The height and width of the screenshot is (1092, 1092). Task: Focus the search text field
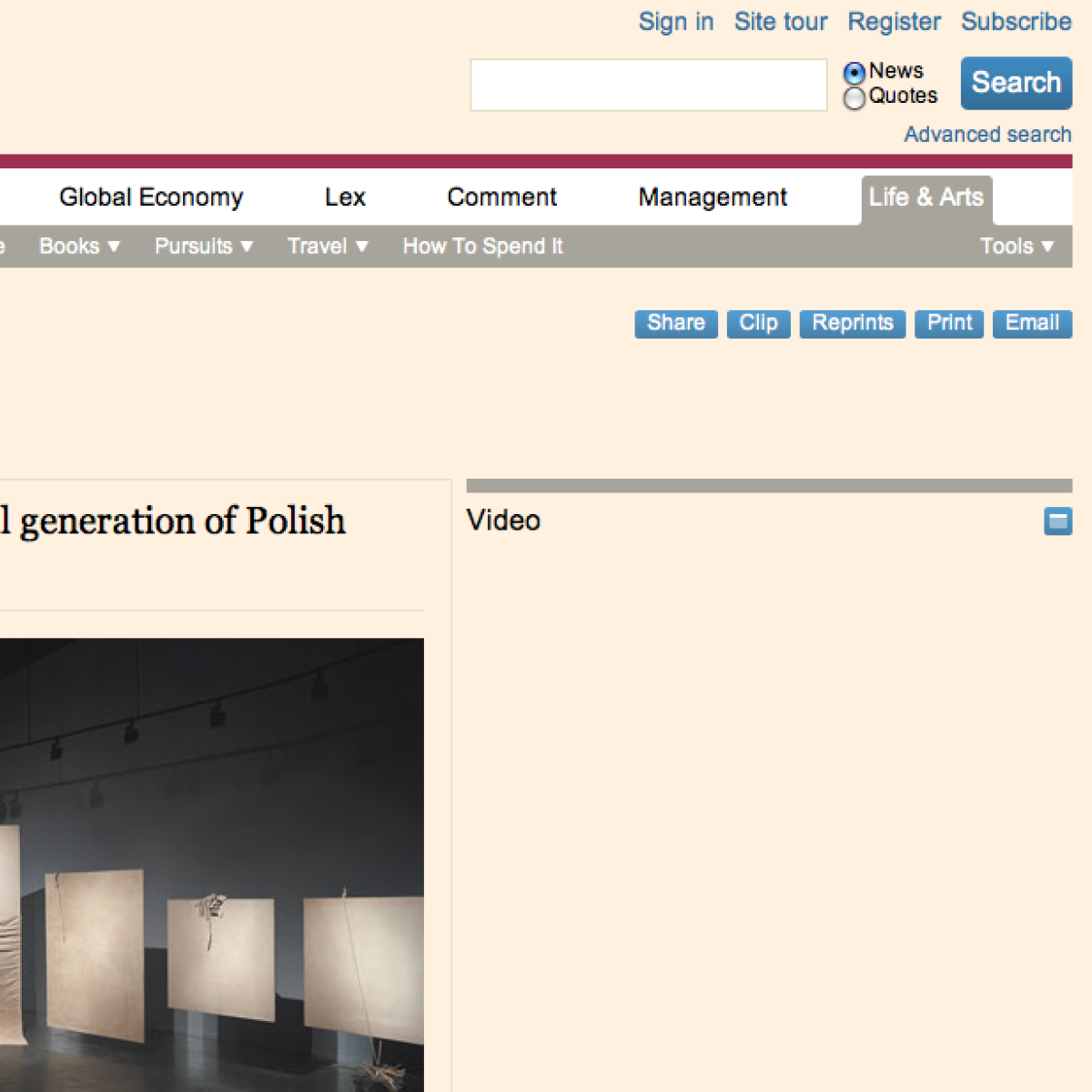(649, 86)
